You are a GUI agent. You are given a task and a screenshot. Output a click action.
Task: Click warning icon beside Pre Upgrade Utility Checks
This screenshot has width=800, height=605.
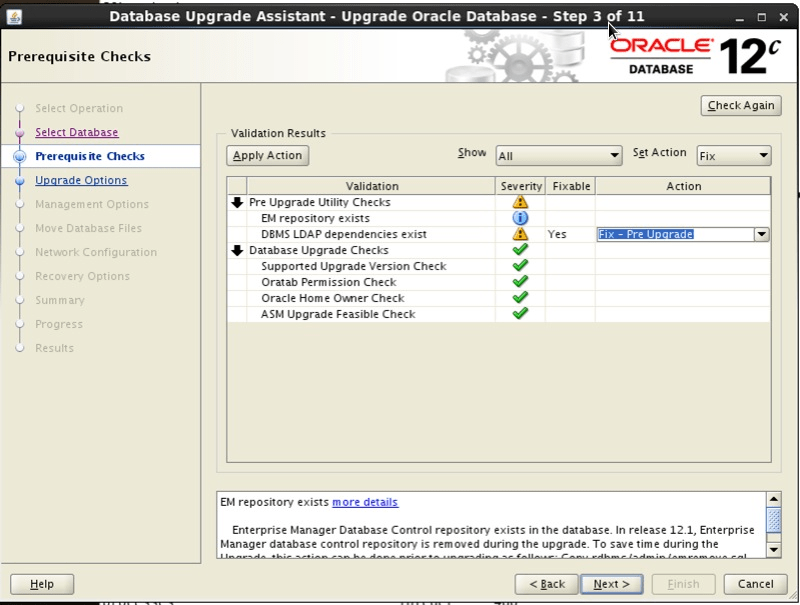point(521,202)
